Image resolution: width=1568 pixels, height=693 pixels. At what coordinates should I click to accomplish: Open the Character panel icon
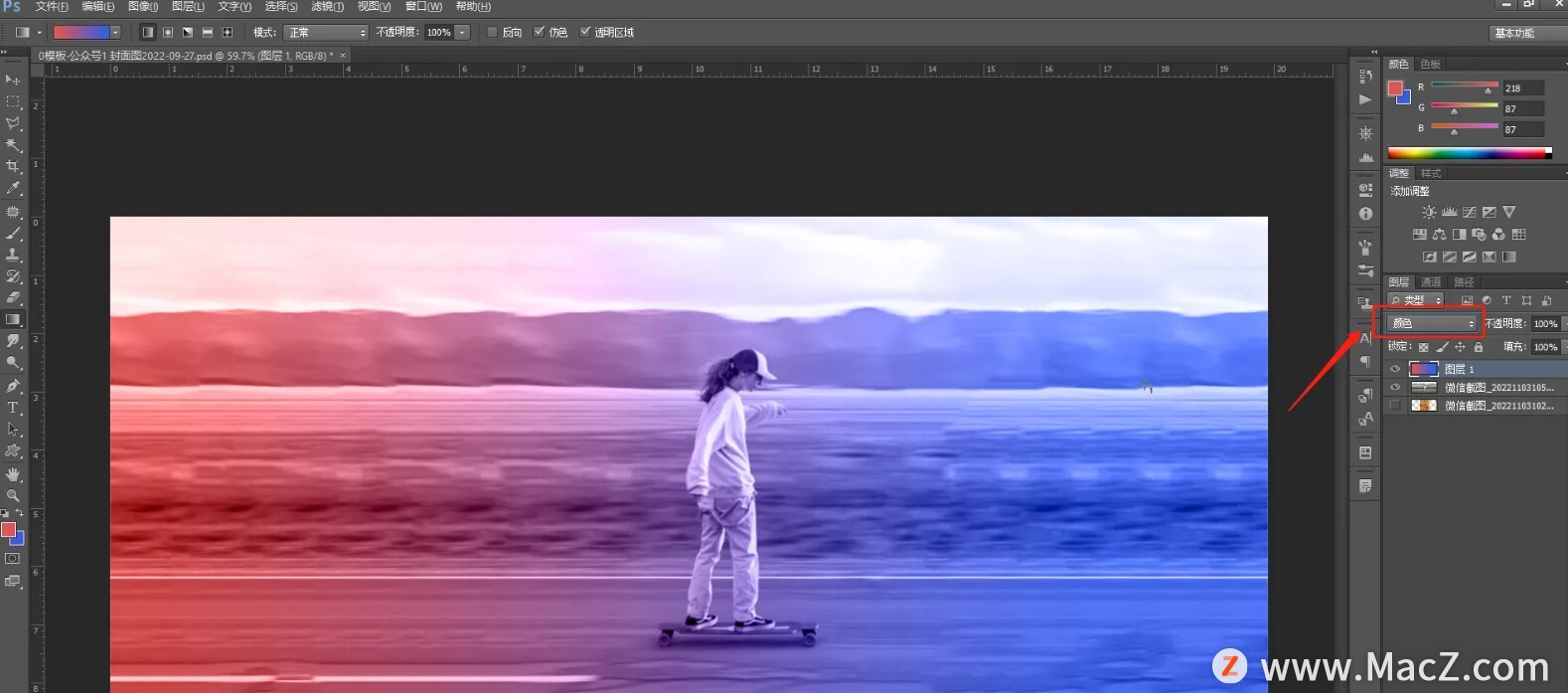[x=1365, y=338]
